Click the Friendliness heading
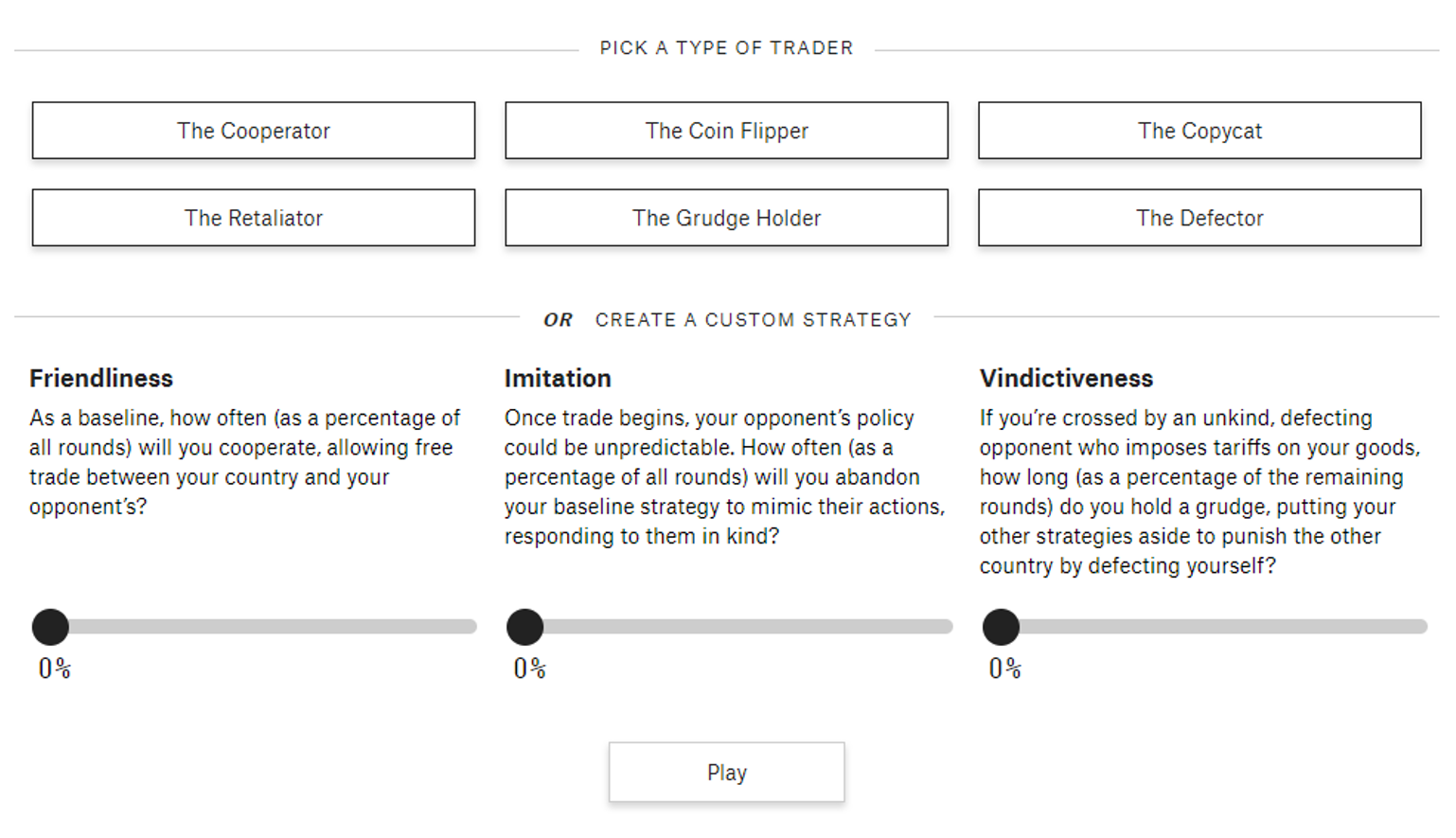 [x=101, y=379]
